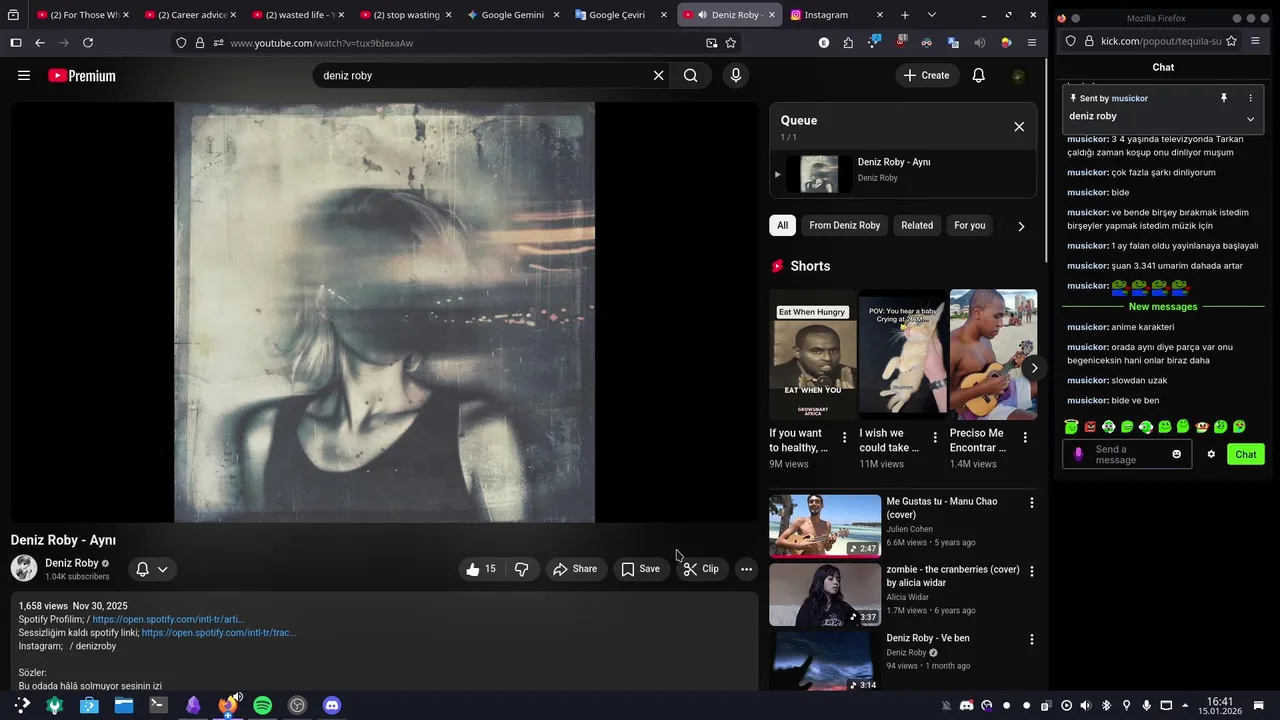Image resolution: width=1280 pixels, height=720 pixels.
Task: Open options for 'Preciso Me Encontrar' short
Action: (1025, 438)
